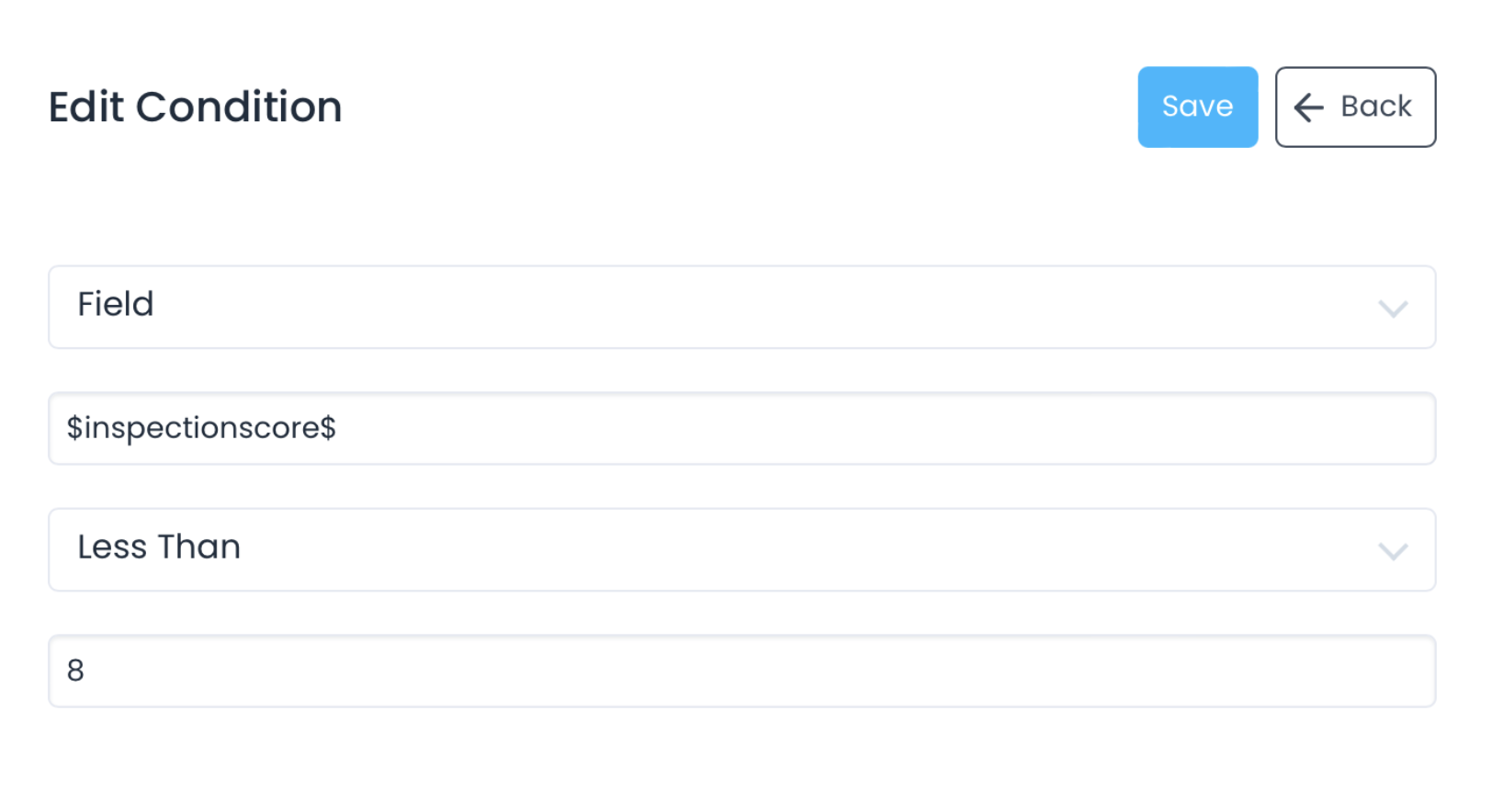This screenshot has width=1503, height=812.
Task: Click the chevron icon in the Field dropdown
Action: (1393, 309)
